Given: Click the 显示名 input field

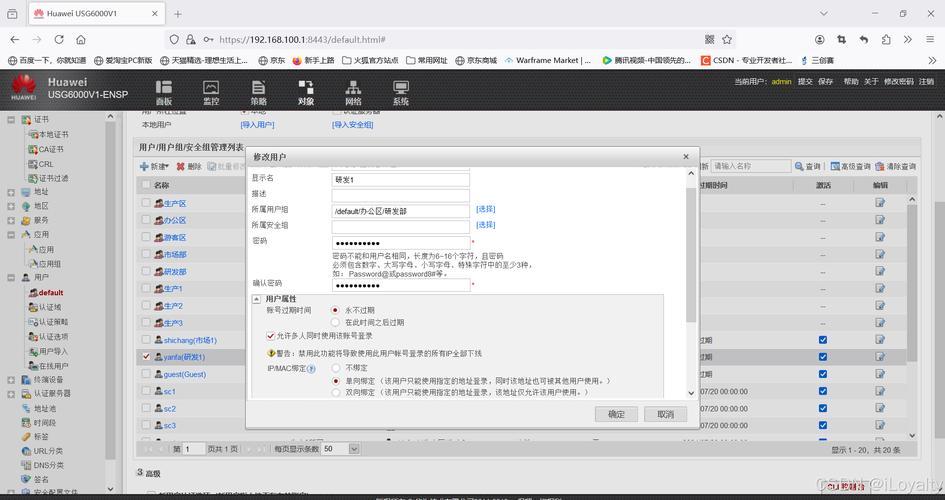Looking at the screenshot, I should (x=401, y=180).
